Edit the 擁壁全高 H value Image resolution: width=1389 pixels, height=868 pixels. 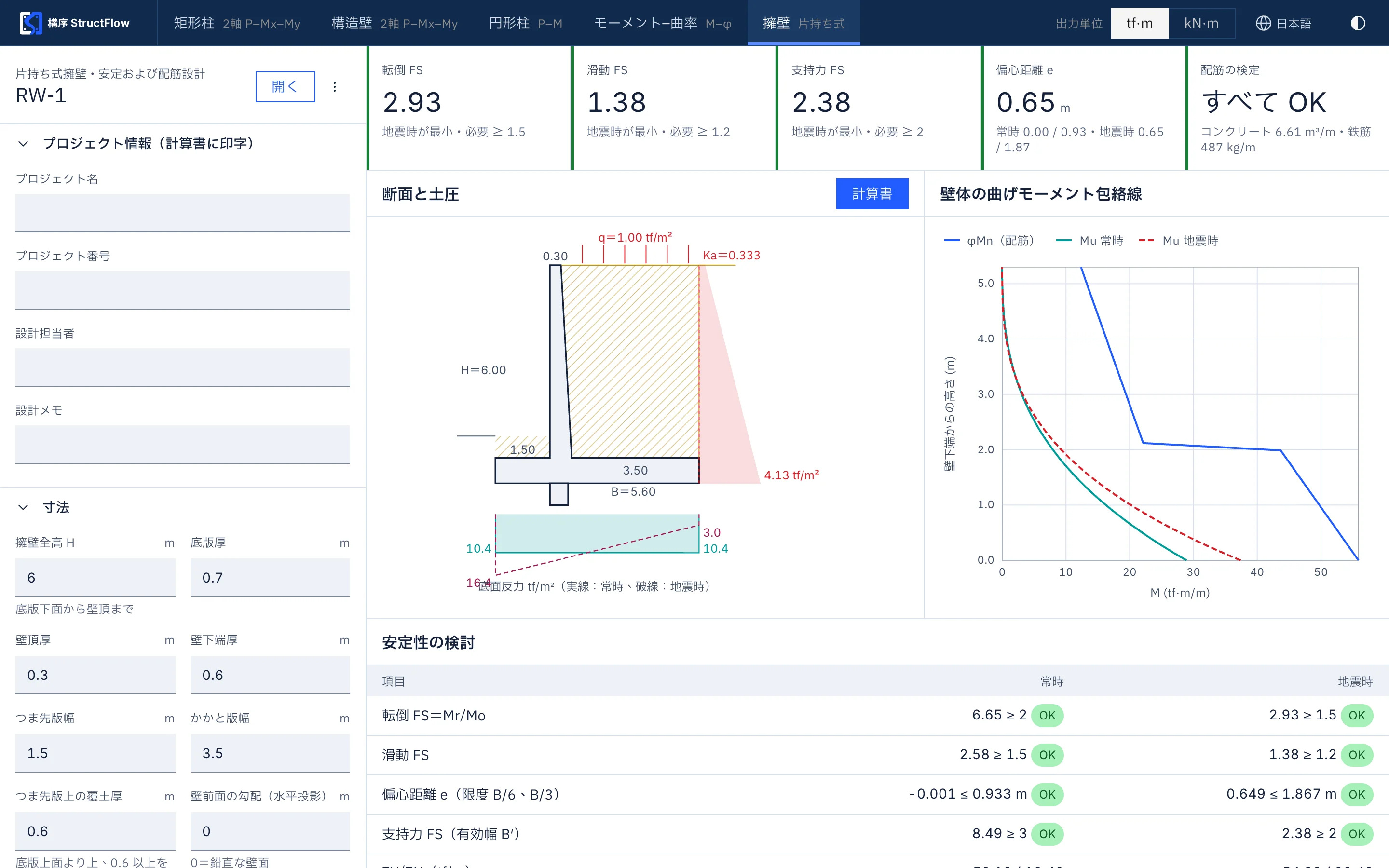pyautogui.click(x=95, y=578)
